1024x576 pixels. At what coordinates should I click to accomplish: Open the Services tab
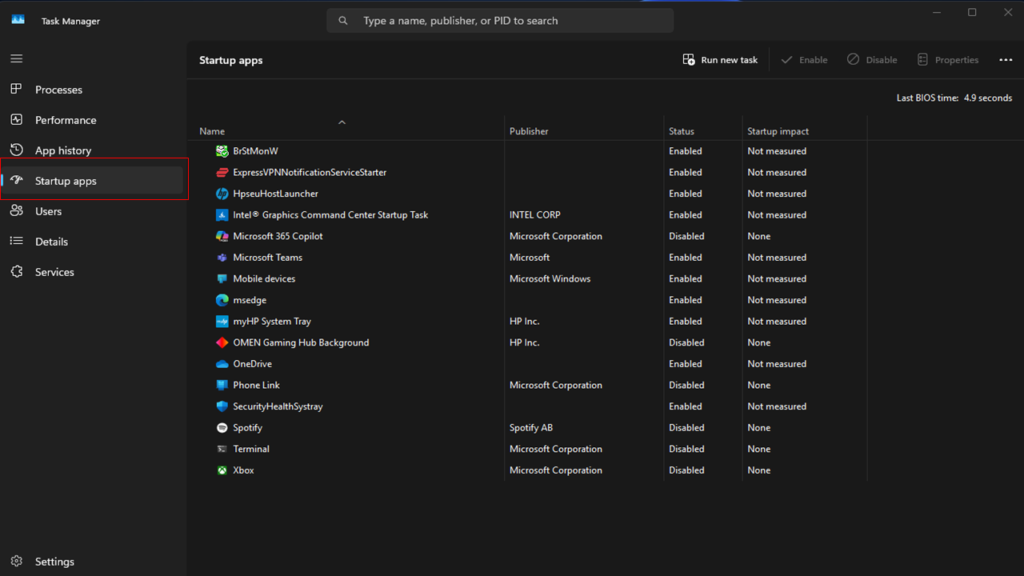(93, 272)
